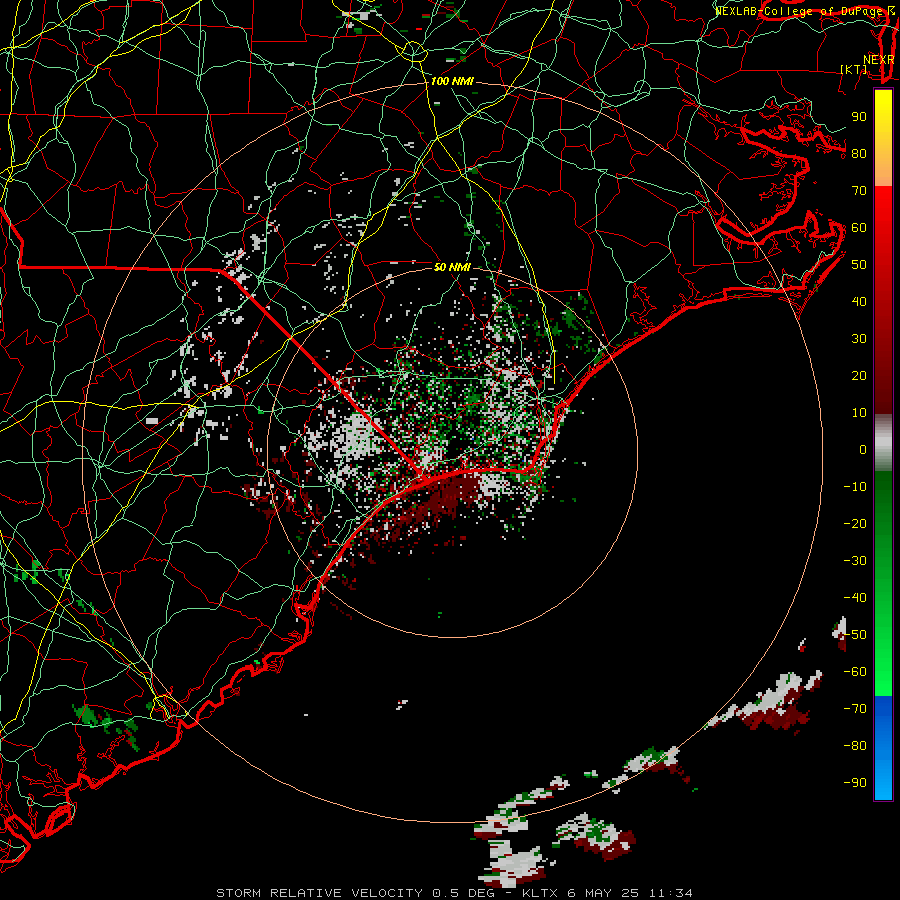Select the 80 value on the velocity scale
Screen dimensions: 900x900
click(859, 154)
